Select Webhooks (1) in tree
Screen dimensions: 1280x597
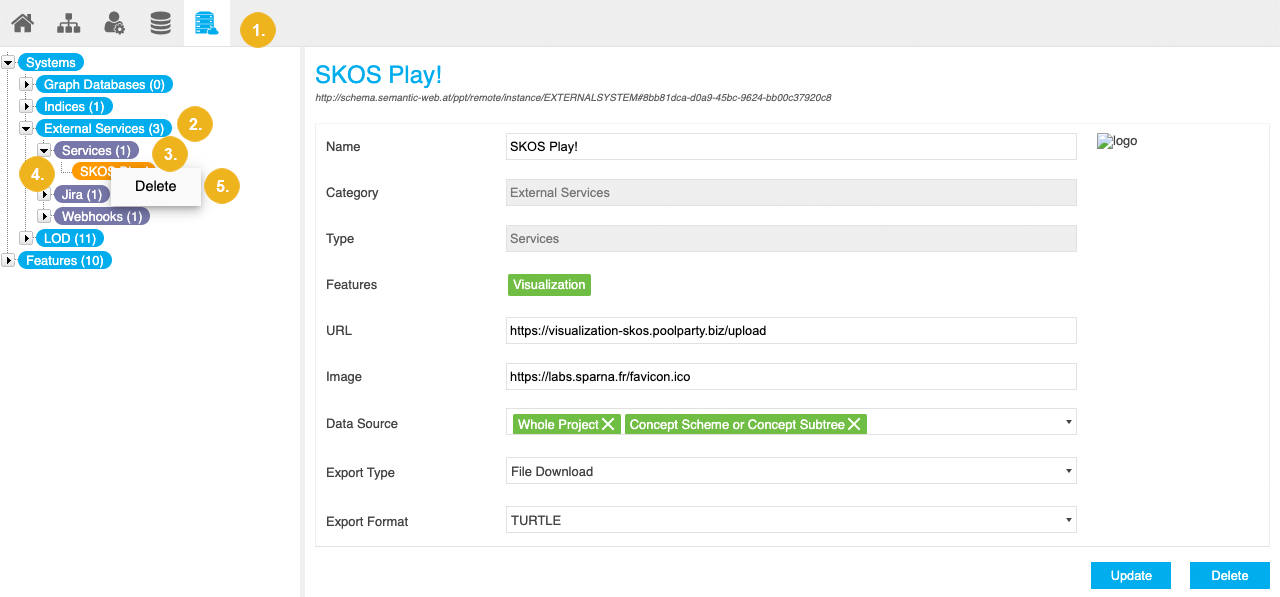click(102, 216)
